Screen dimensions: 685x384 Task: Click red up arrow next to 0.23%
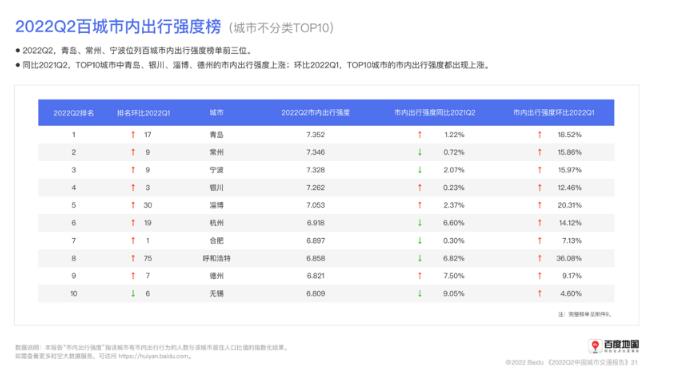click(420, 187)
